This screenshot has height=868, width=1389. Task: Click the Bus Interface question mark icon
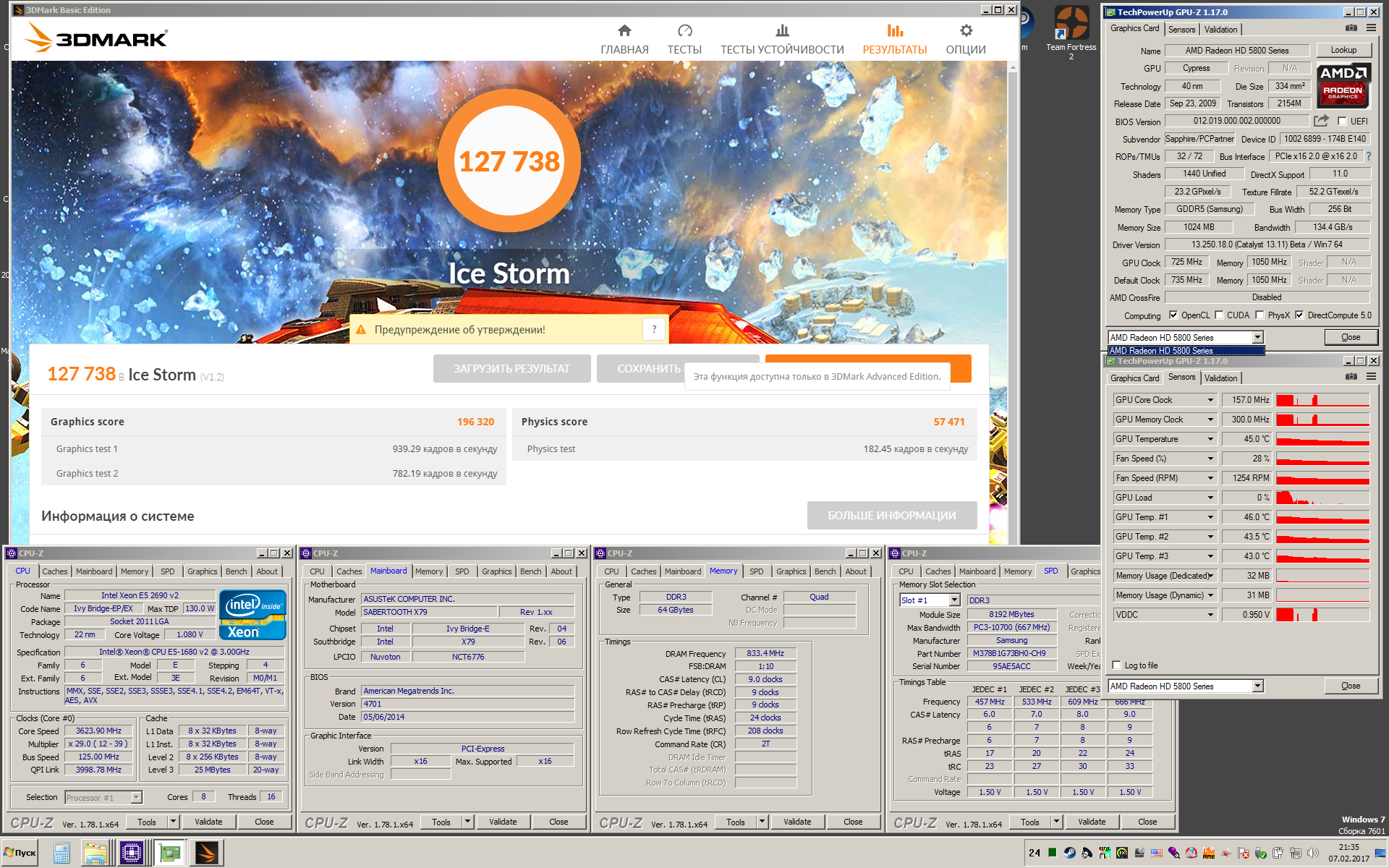coord(1369,156)
